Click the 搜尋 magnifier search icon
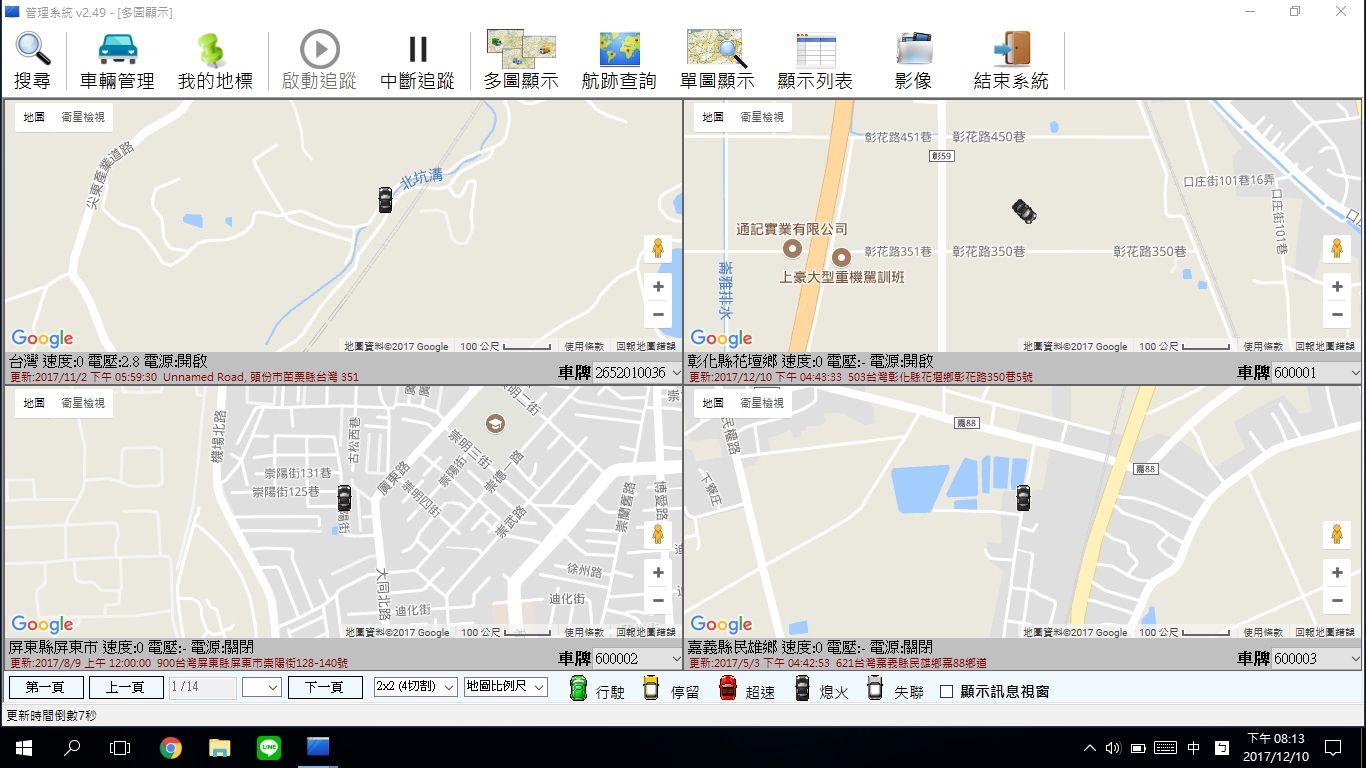1366x768 pixels. pyautogui.click(x=32, y=61)
